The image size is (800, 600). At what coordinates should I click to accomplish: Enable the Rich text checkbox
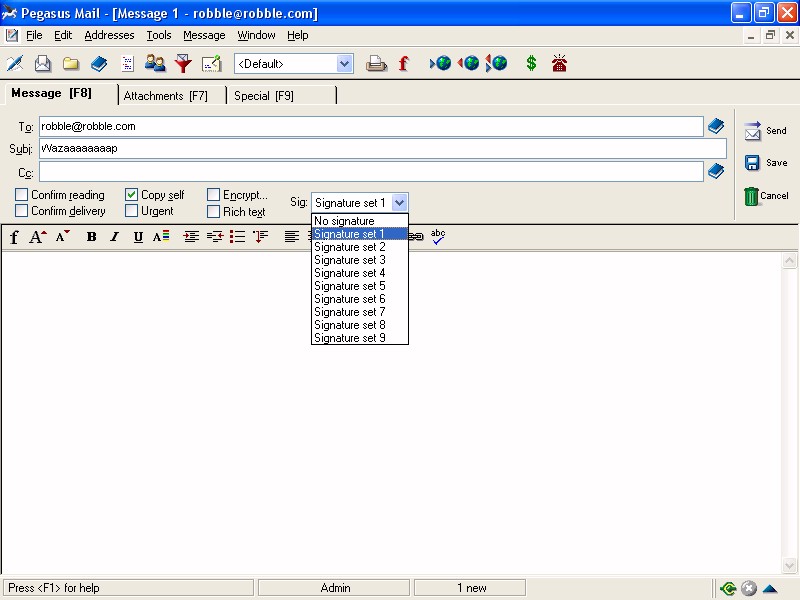point(213,211)
